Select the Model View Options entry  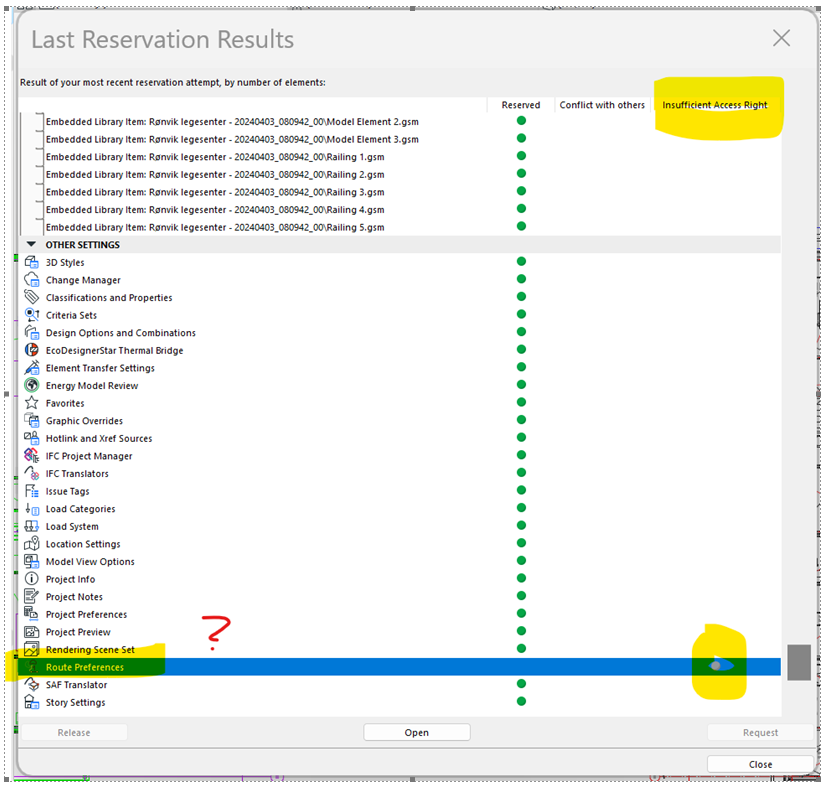pos(90,562)
